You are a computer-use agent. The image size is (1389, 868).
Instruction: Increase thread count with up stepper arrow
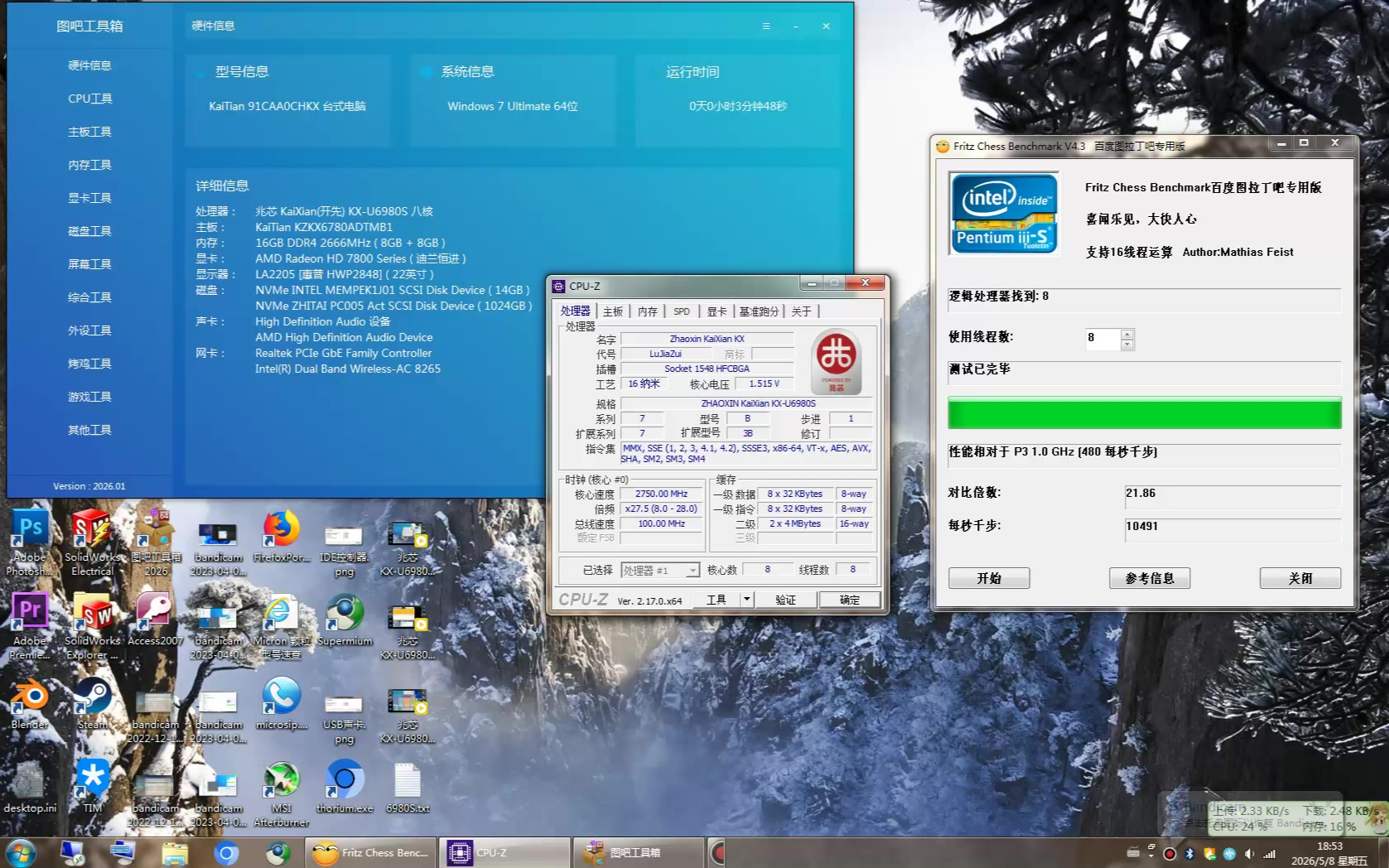click(x=1126, y=334)
